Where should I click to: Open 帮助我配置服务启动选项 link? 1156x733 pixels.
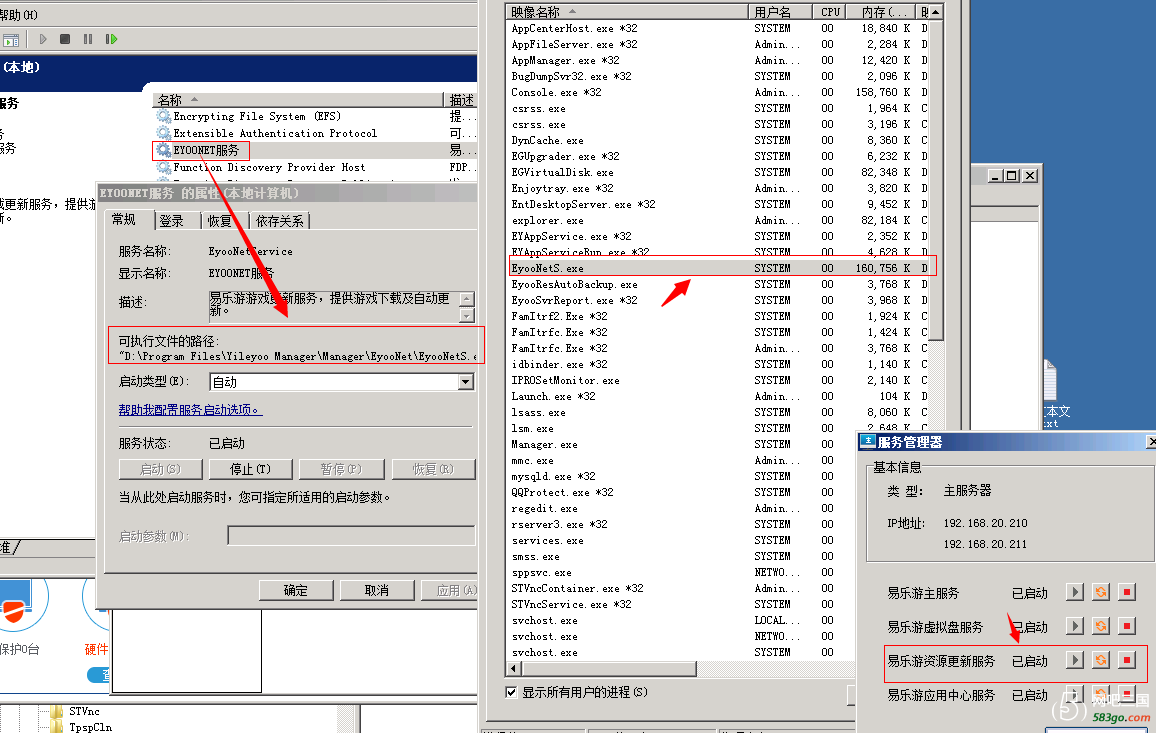click(x=190, y=410)
